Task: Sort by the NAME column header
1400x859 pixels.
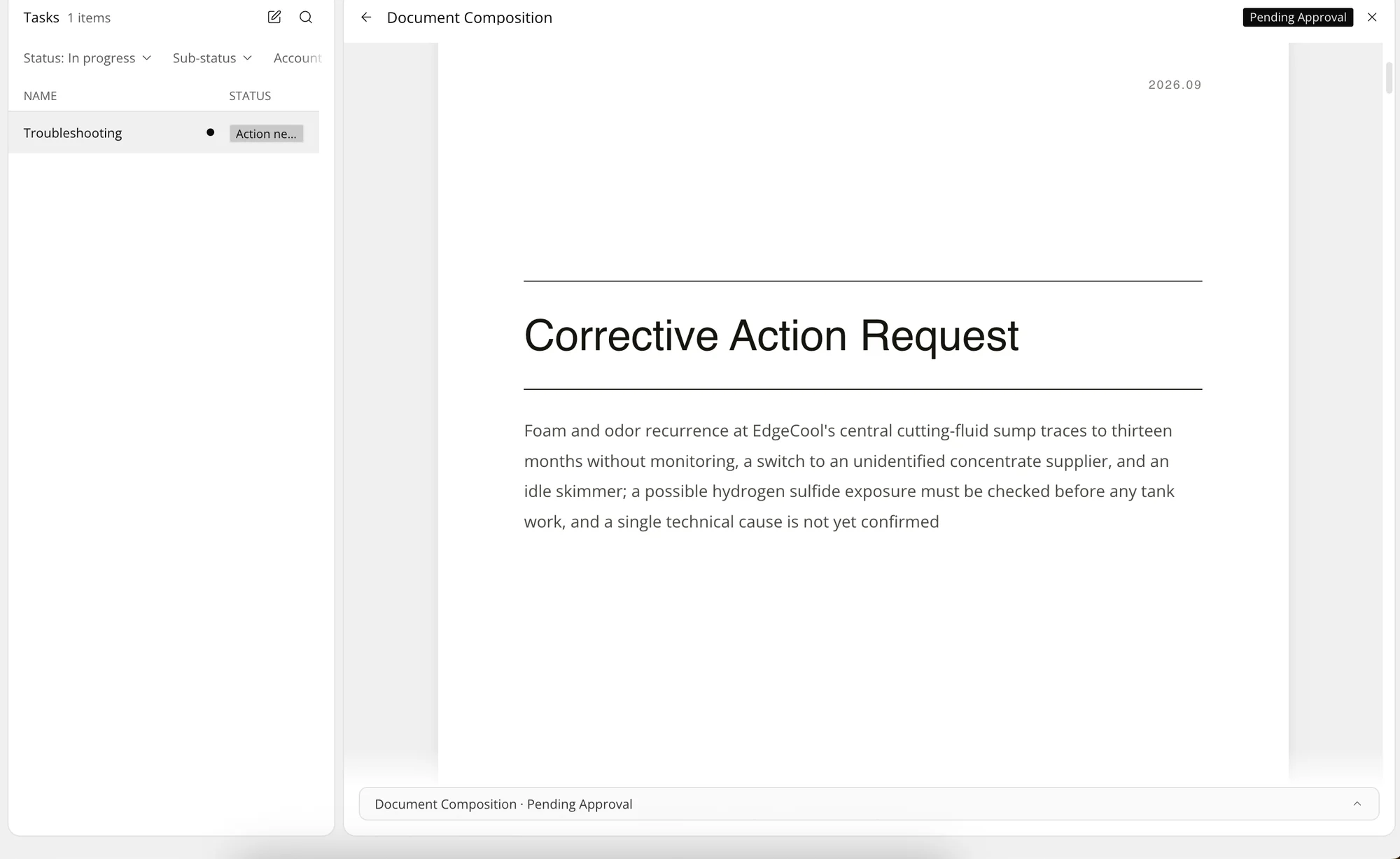Action: [x=40, y=96]
